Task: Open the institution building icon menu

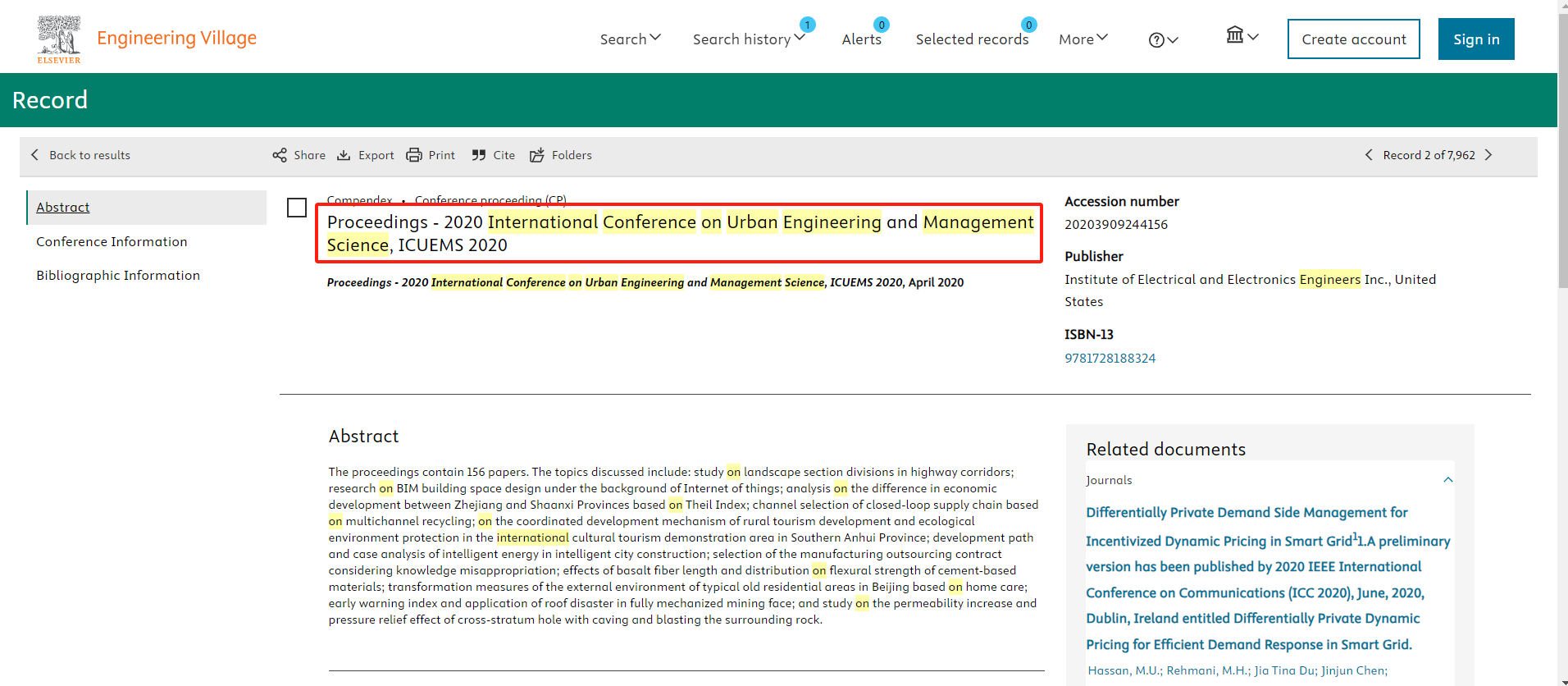Action: (1242, 35)
